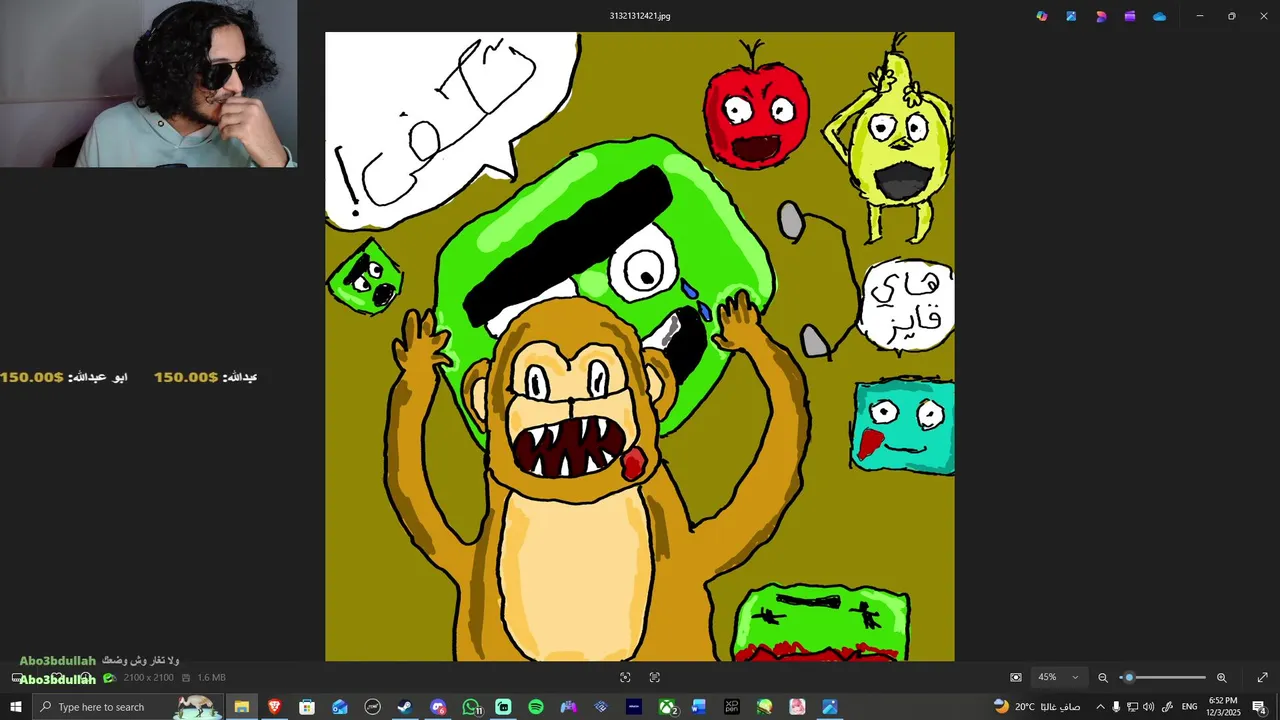Open Microsoft Word from the taskbar
The height and width of the screenshot is (720, 1280).
(x=699, y=707)
